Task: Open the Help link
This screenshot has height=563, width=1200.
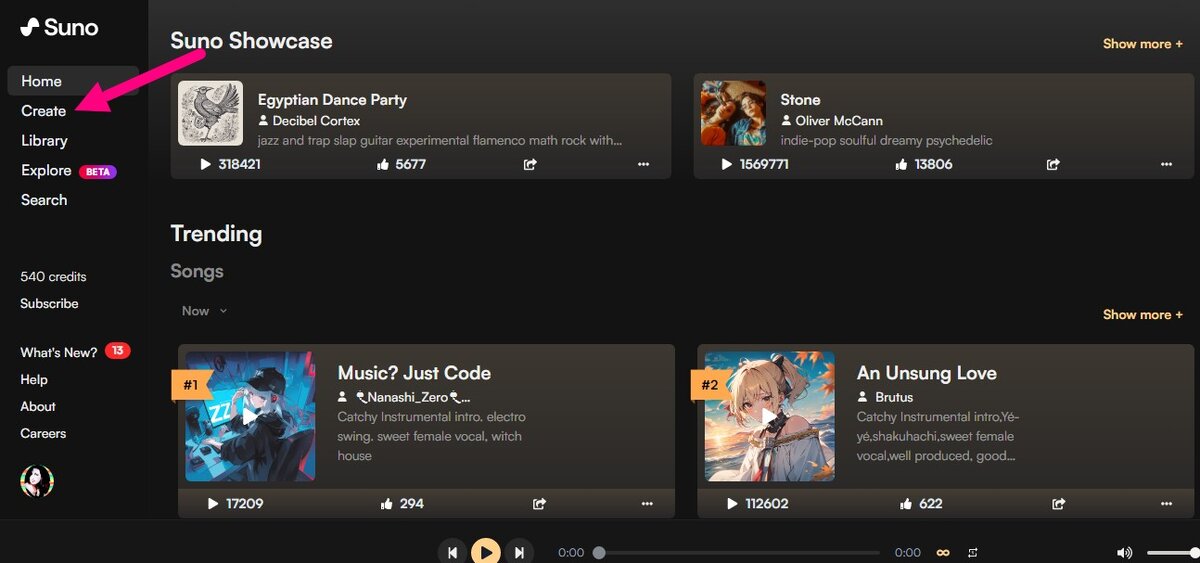Action: (34, 379)
